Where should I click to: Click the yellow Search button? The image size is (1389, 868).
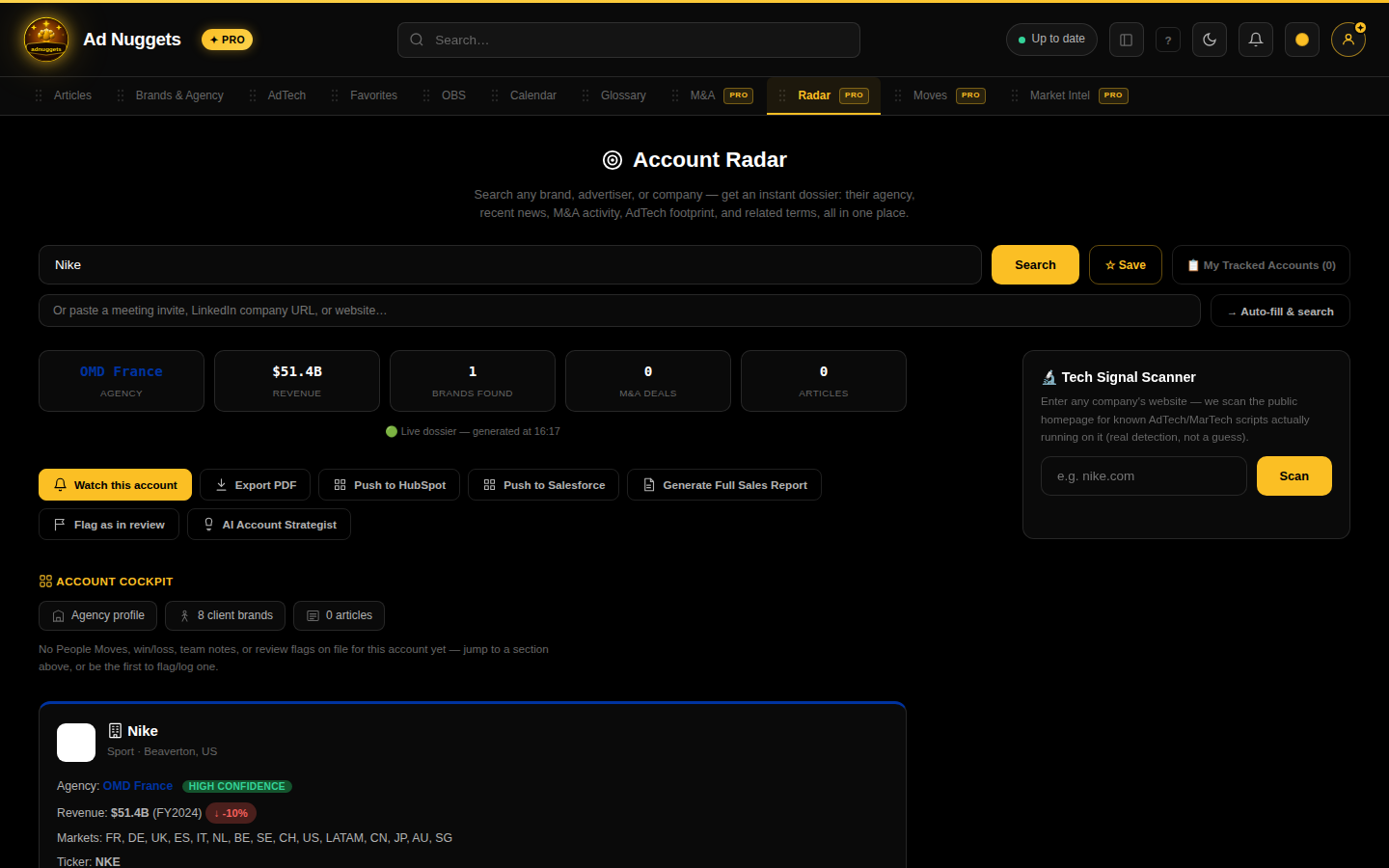point(1035,265)
